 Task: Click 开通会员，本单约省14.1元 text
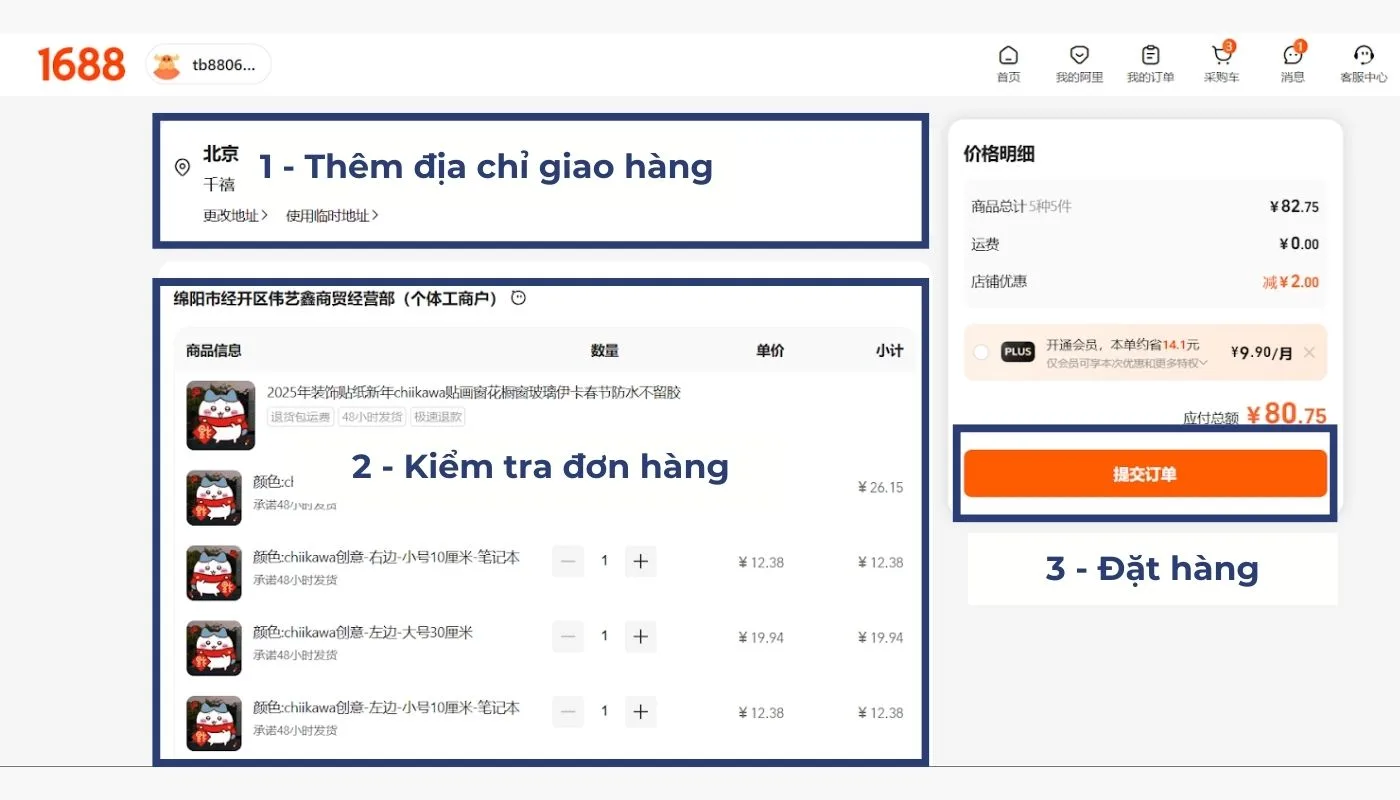pyautogui.click(x=1123, y=344)
